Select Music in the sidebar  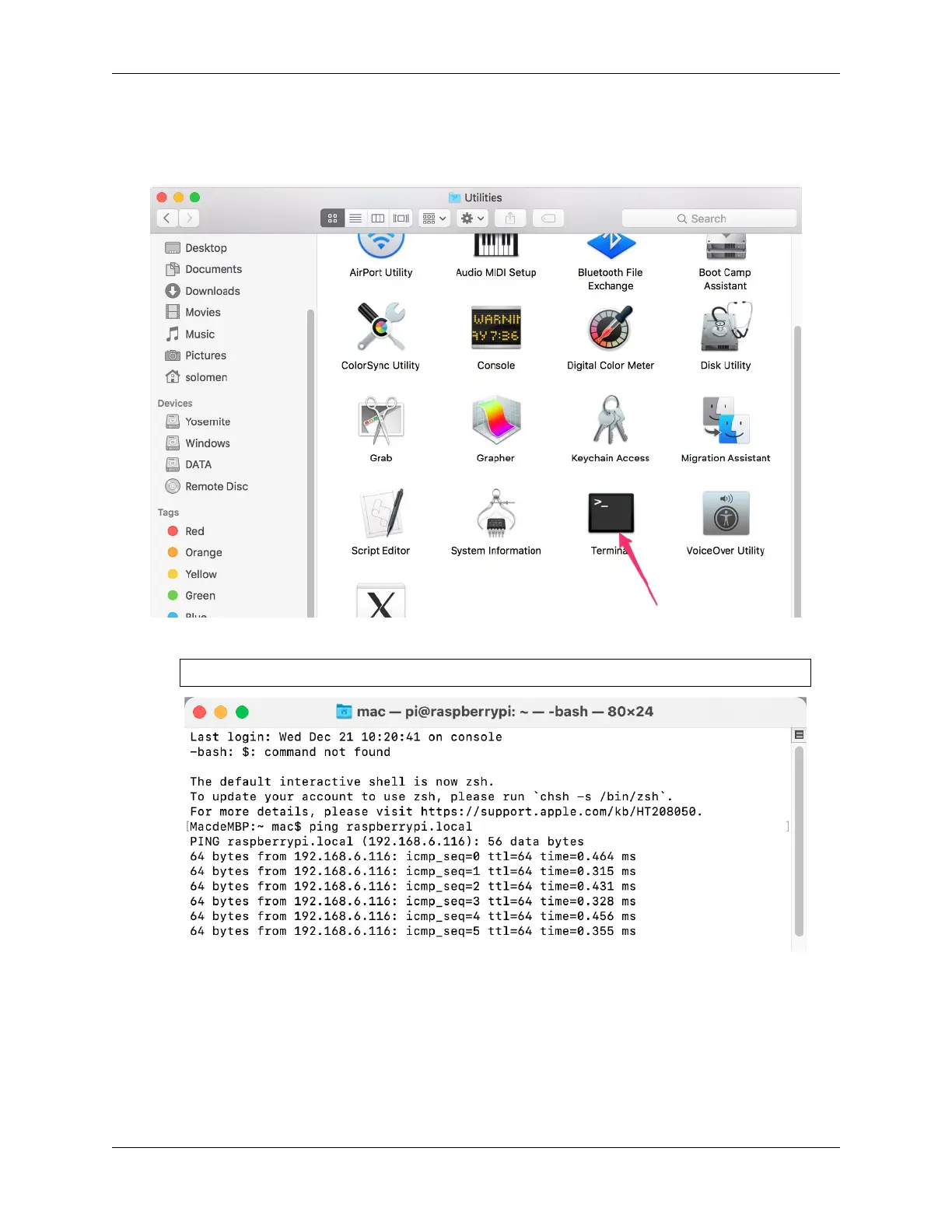[191, 334]
